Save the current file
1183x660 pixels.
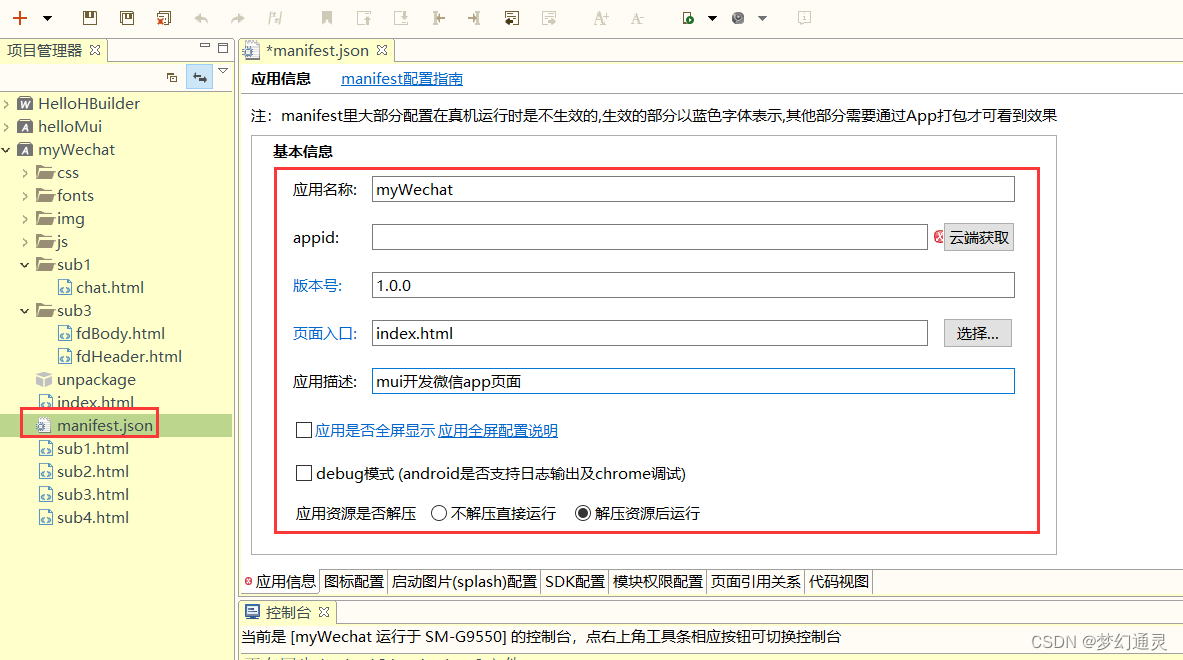[89, 17]
